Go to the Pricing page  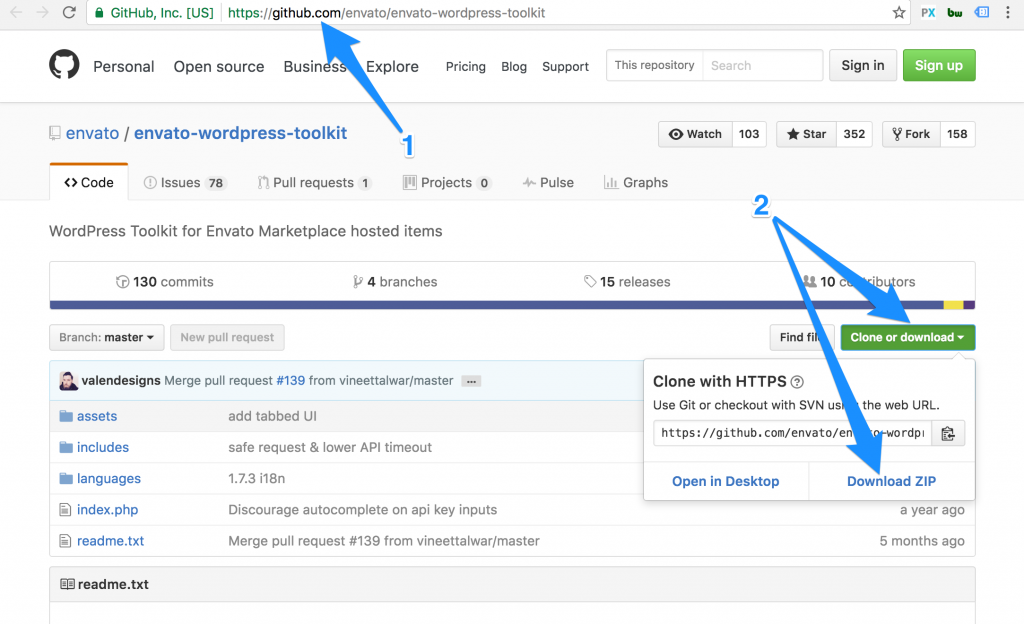pos(466,67)
